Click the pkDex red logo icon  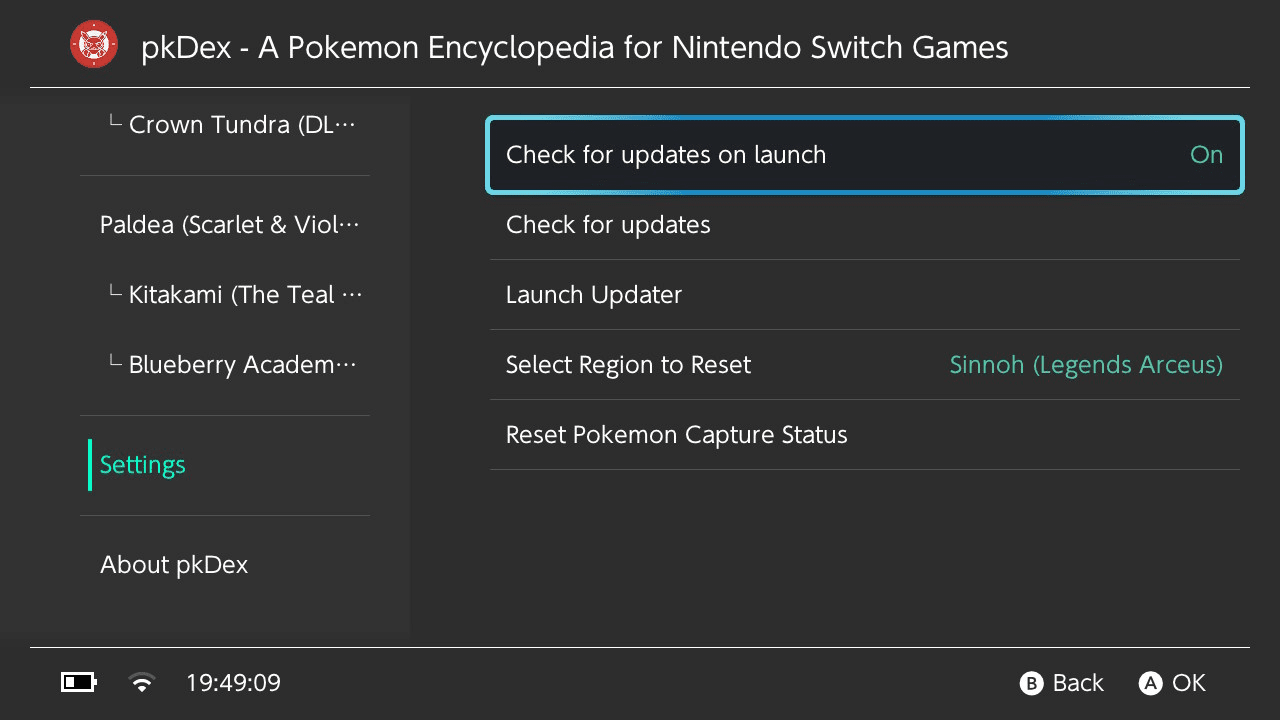(x=94, y=44)
